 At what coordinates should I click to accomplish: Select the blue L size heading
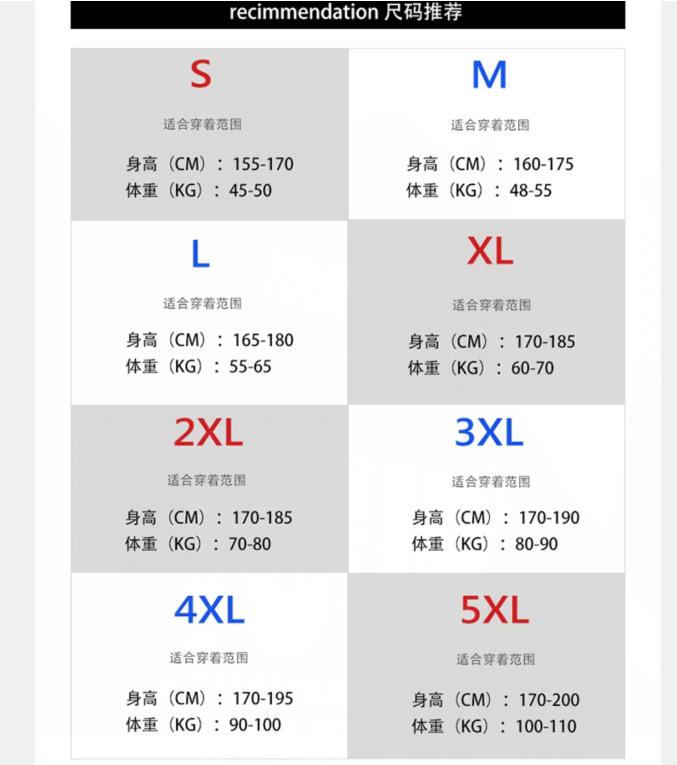click(x=200, y=254)
